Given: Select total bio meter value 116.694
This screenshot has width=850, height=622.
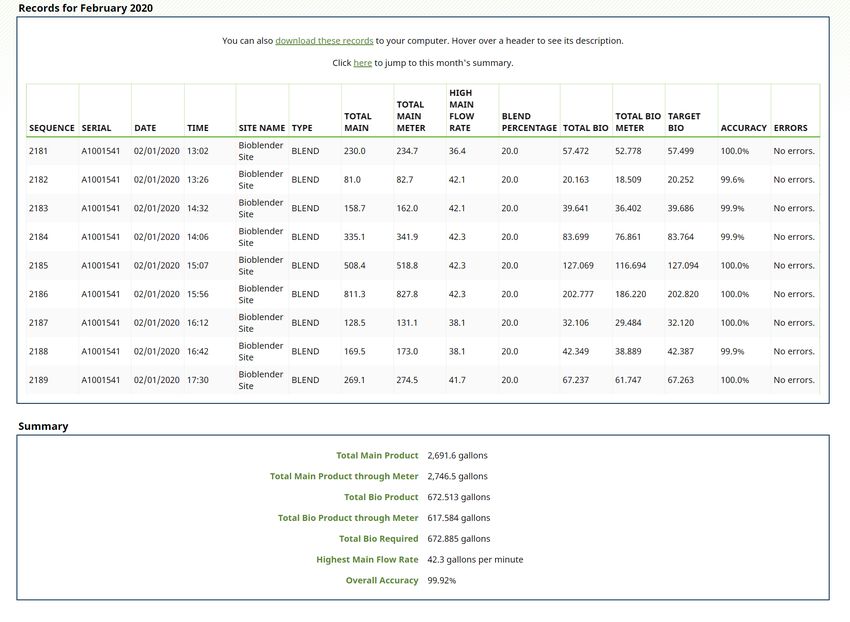Looking at the screenshot, I should [x=631, y=266].
